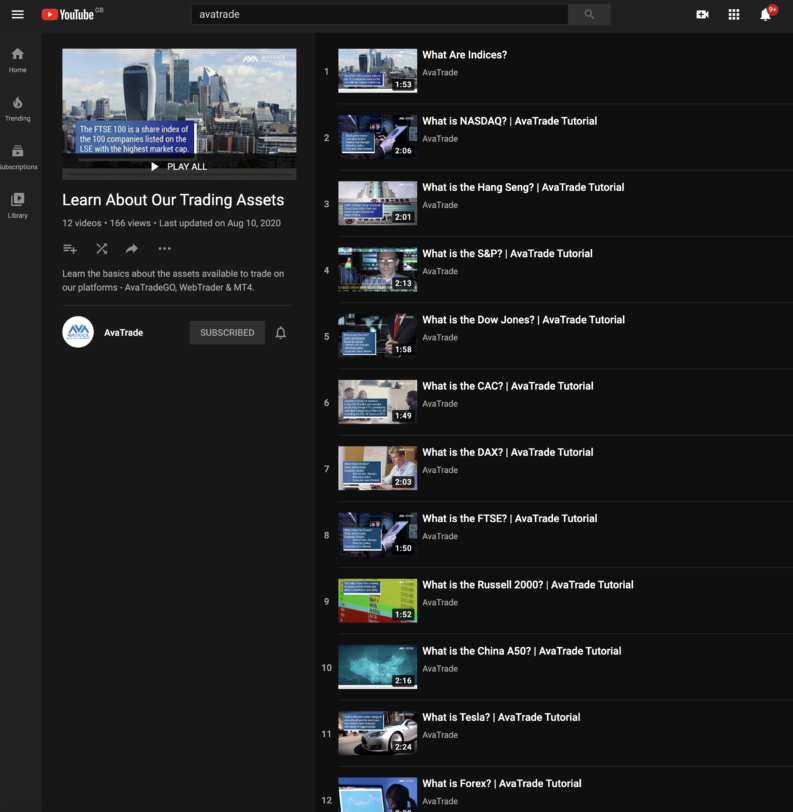Shuffle play the playlist

coord(102,249)
